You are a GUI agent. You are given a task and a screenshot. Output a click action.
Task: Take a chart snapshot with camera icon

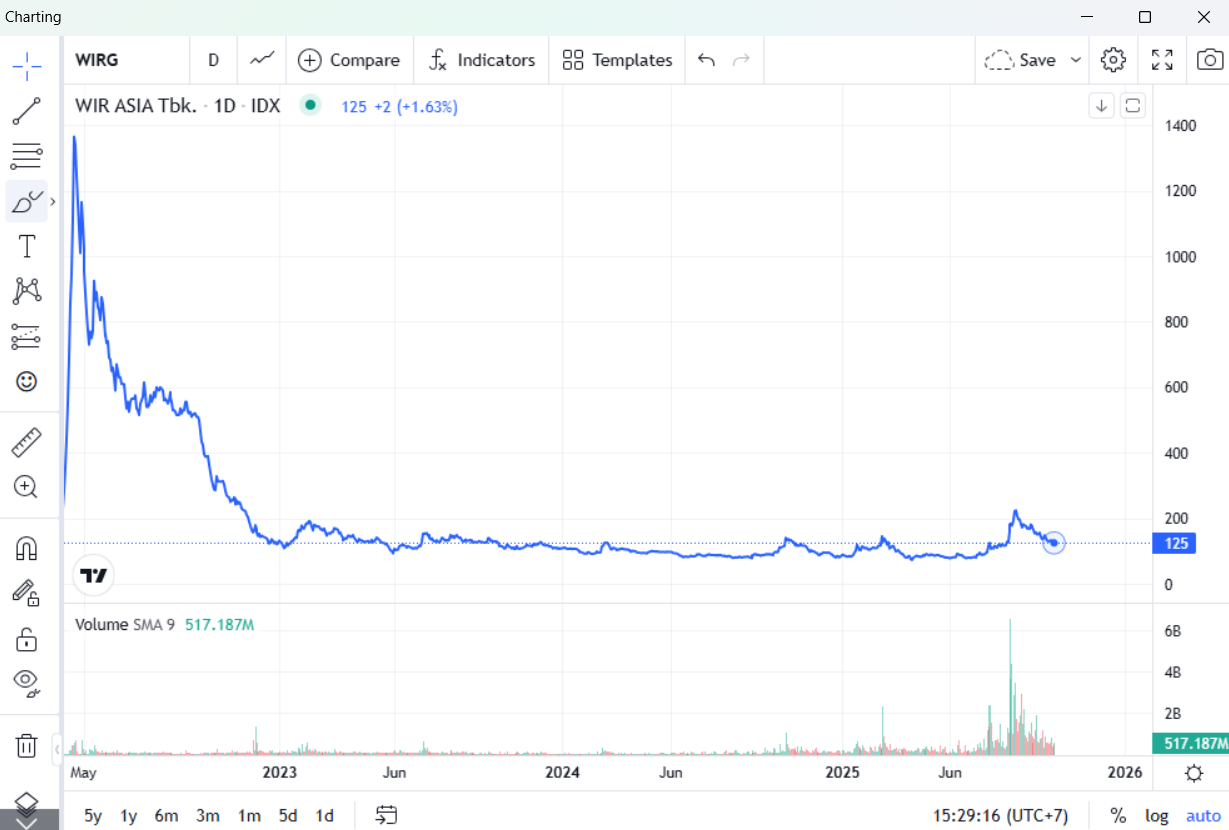point(1209,60)
